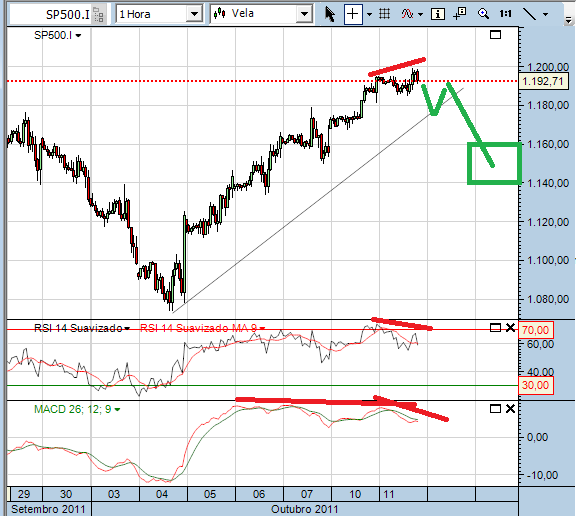Click the date 11 on time axis
Viewport: 576px width, 516px height.
[389, 494]
